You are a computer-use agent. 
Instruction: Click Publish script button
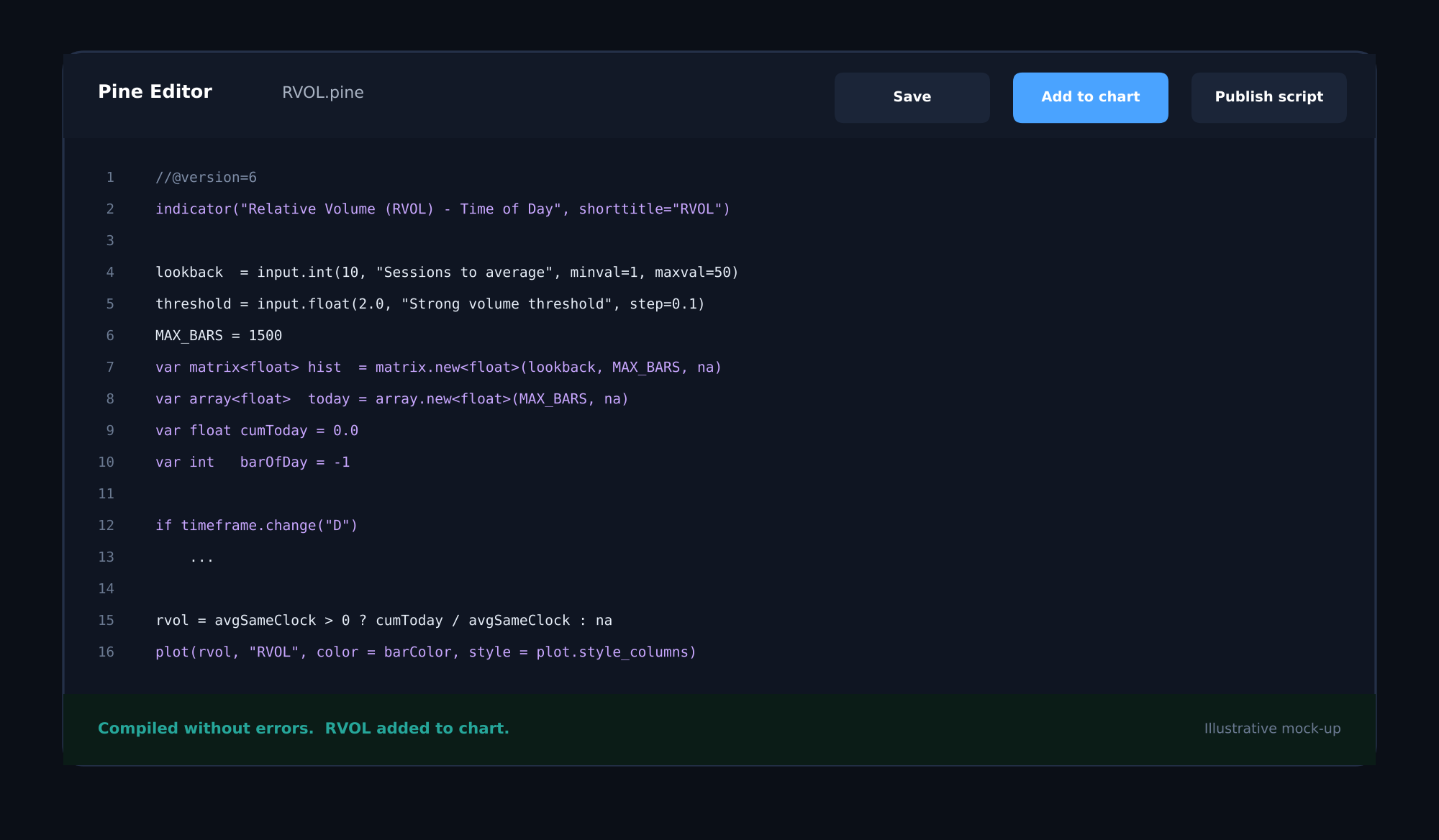[1268, 97]
